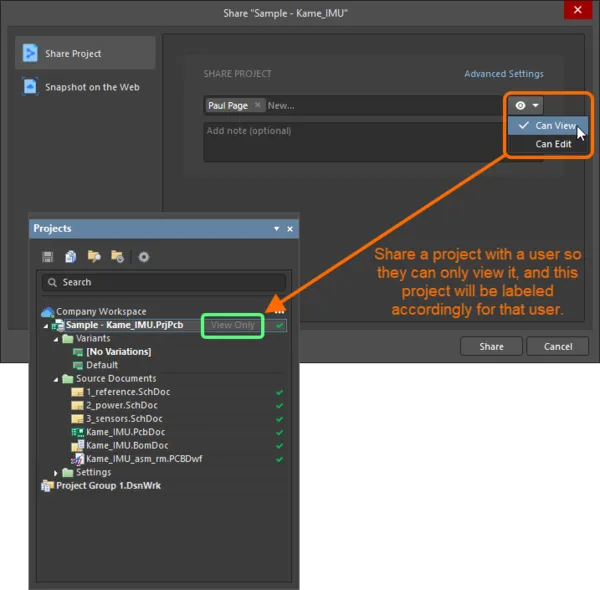Click the 2_power.SchDoc status checkmark
The width and height of the screenshot is (600, 590).
[280, 406]
